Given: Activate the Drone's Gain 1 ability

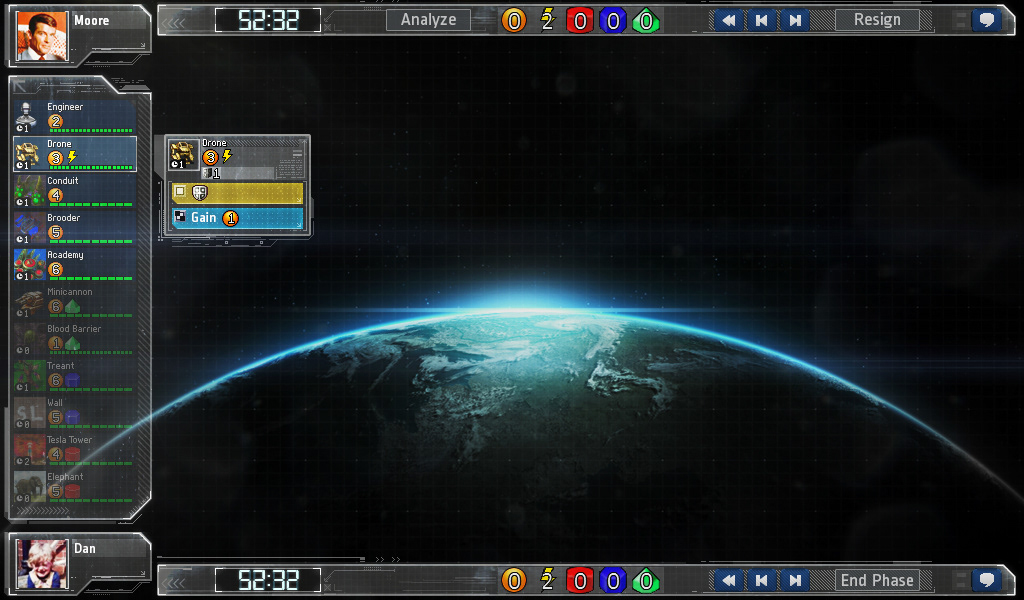Looking at the screenshot, I should point(238,218).
